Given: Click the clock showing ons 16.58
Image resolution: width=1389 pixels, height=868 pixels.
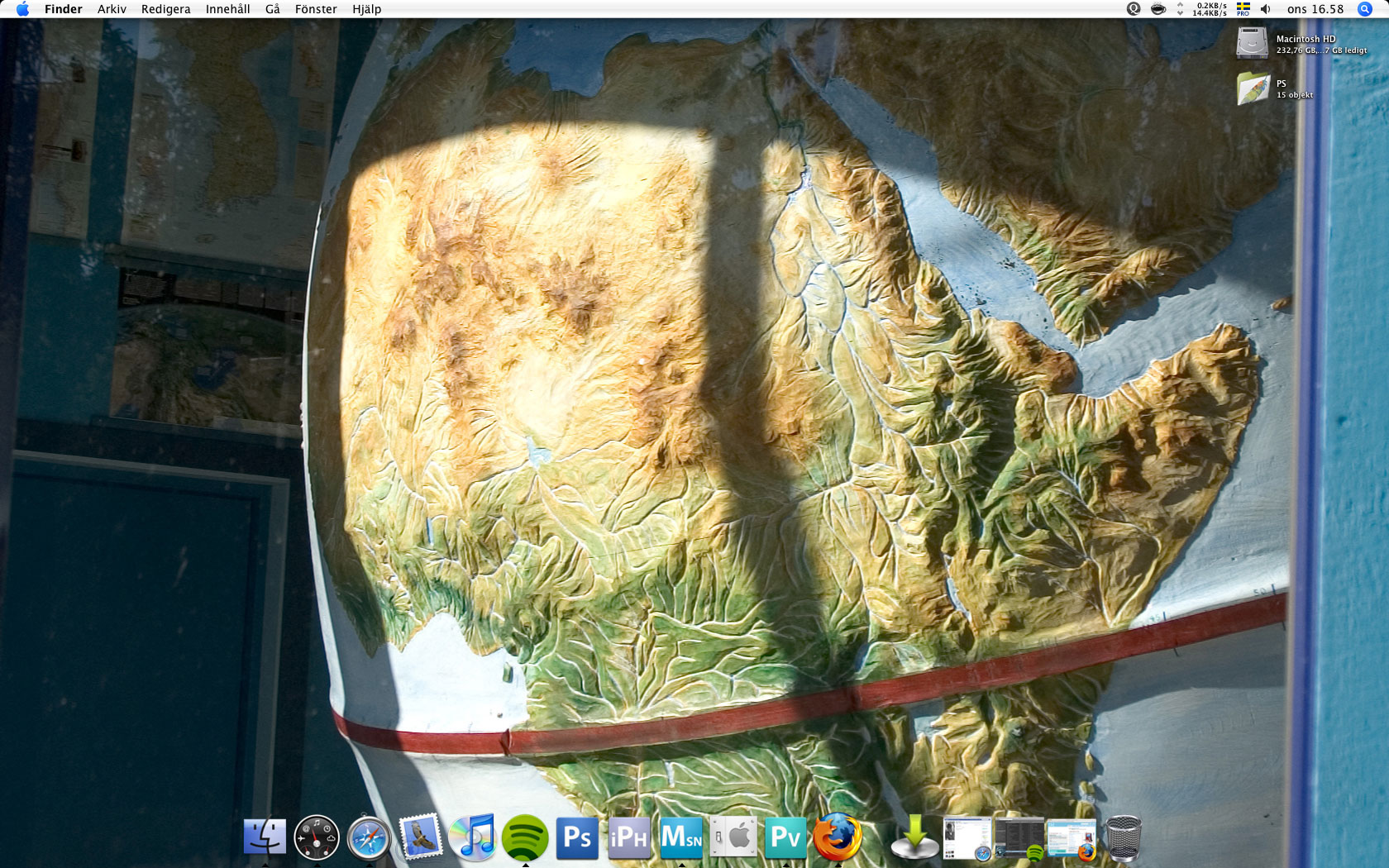Looking at the screenshot, I should point(1315,9).
